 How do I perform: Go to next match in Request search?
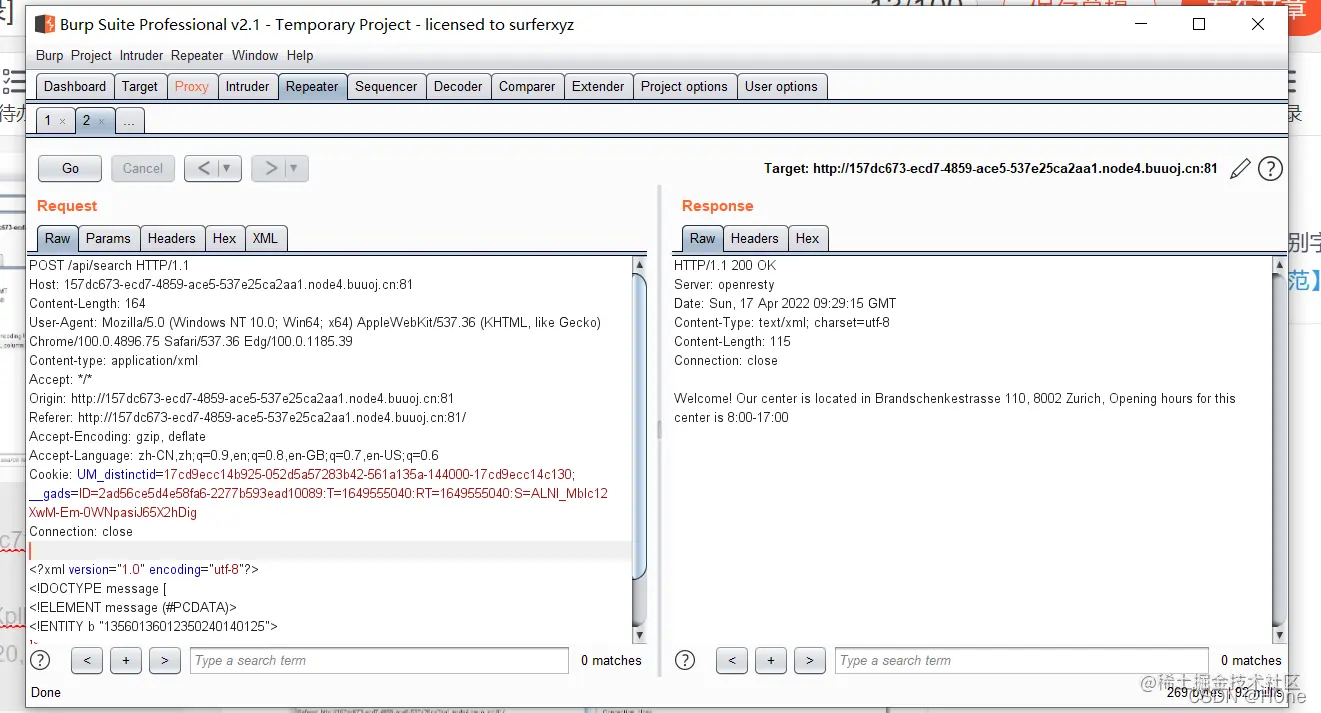tap(164, 660)
